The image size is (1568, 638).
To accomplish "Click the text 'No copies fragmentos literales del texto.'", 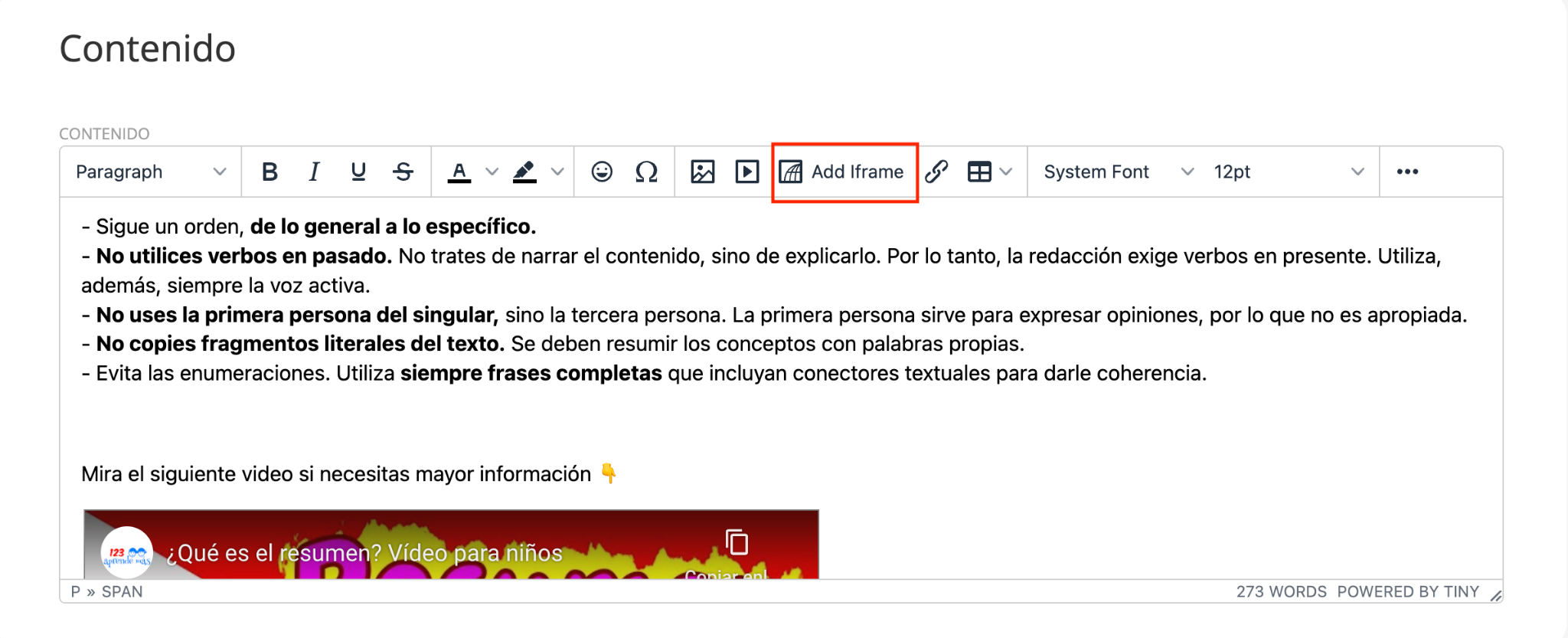I will (x=300, y=344).
